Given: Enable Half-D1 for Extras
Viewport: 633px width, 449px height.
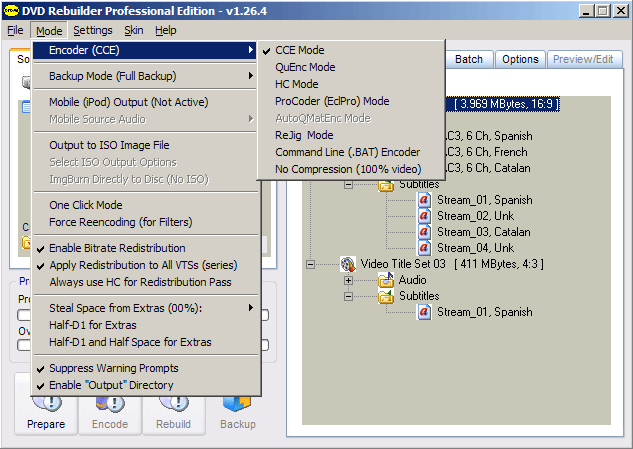Looking at the screenshot, I should click(146, 325).
